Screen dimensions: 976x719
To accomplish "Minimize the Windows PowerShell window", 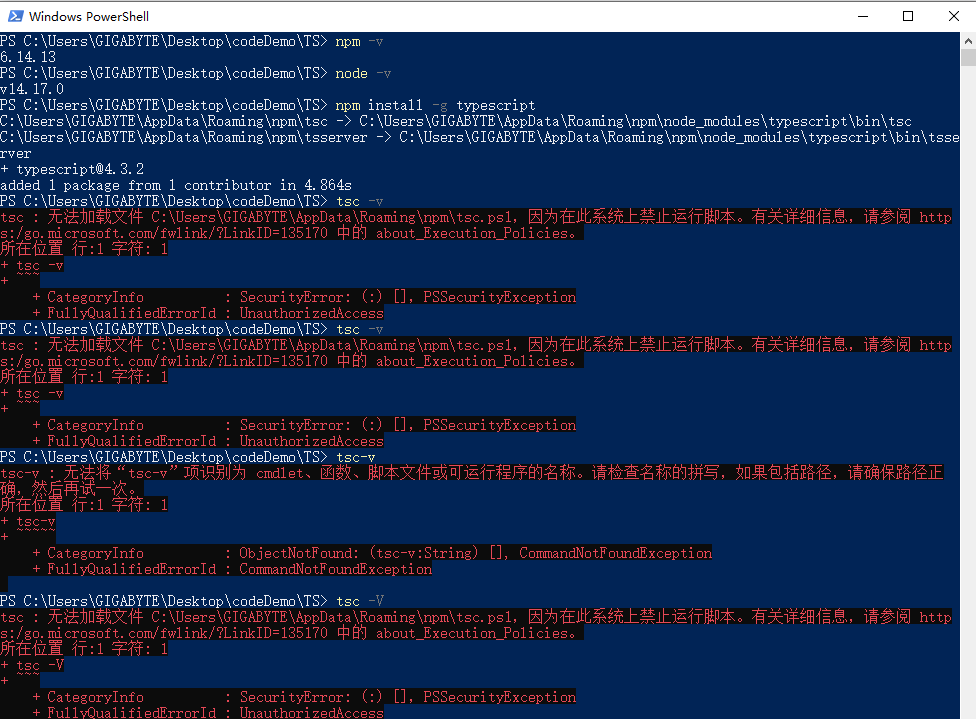I will click(863, 16).
